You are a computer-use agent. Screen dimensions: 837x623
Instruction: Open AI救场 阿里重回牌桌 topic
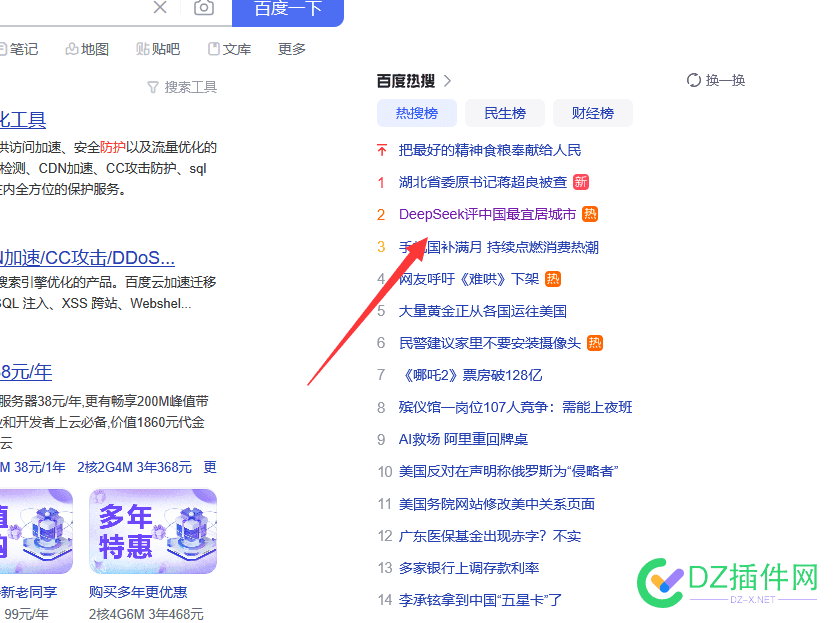click(x=463, y=439)
